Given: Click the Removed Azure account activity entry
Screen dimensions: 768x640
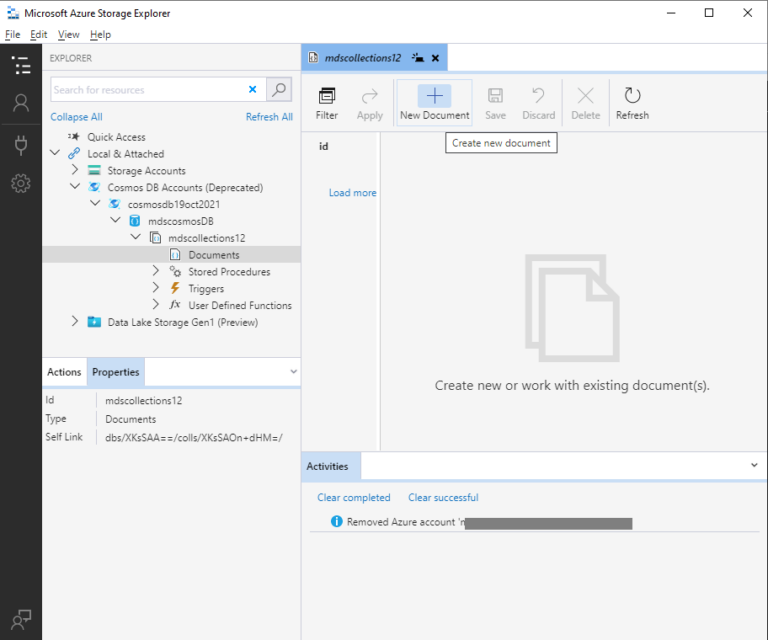Looking at the screenshot, I should pos(534,522).
